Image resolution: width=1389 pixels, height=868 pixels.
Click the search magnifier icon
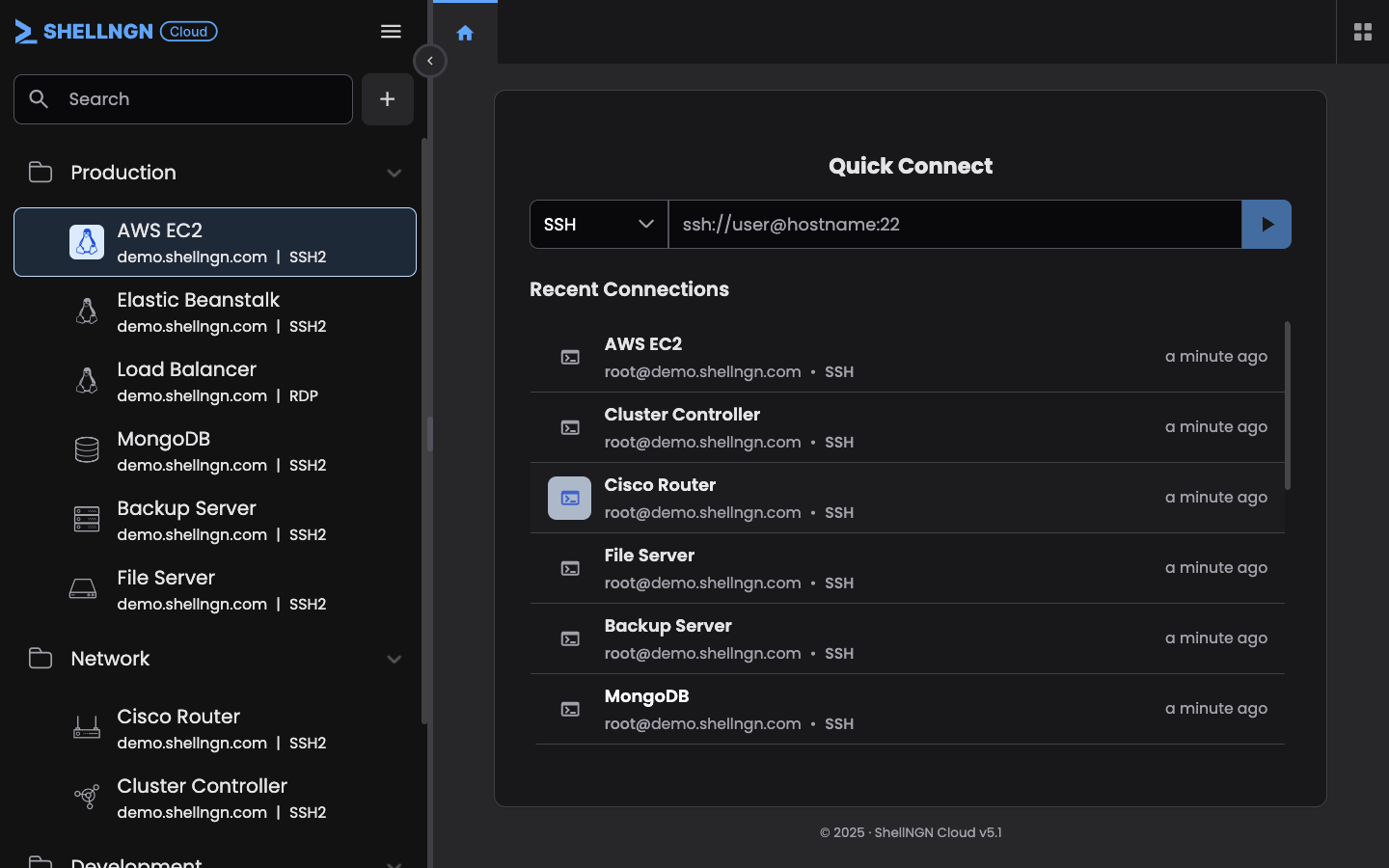[39, 98]
